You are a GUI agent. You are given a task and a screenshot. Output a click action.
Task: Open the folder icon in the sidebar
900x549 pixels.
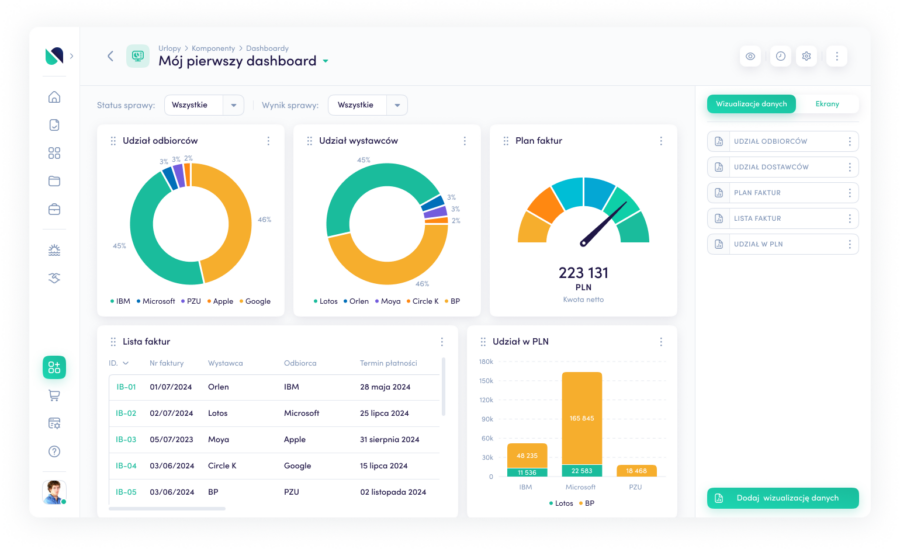[54, 181]
